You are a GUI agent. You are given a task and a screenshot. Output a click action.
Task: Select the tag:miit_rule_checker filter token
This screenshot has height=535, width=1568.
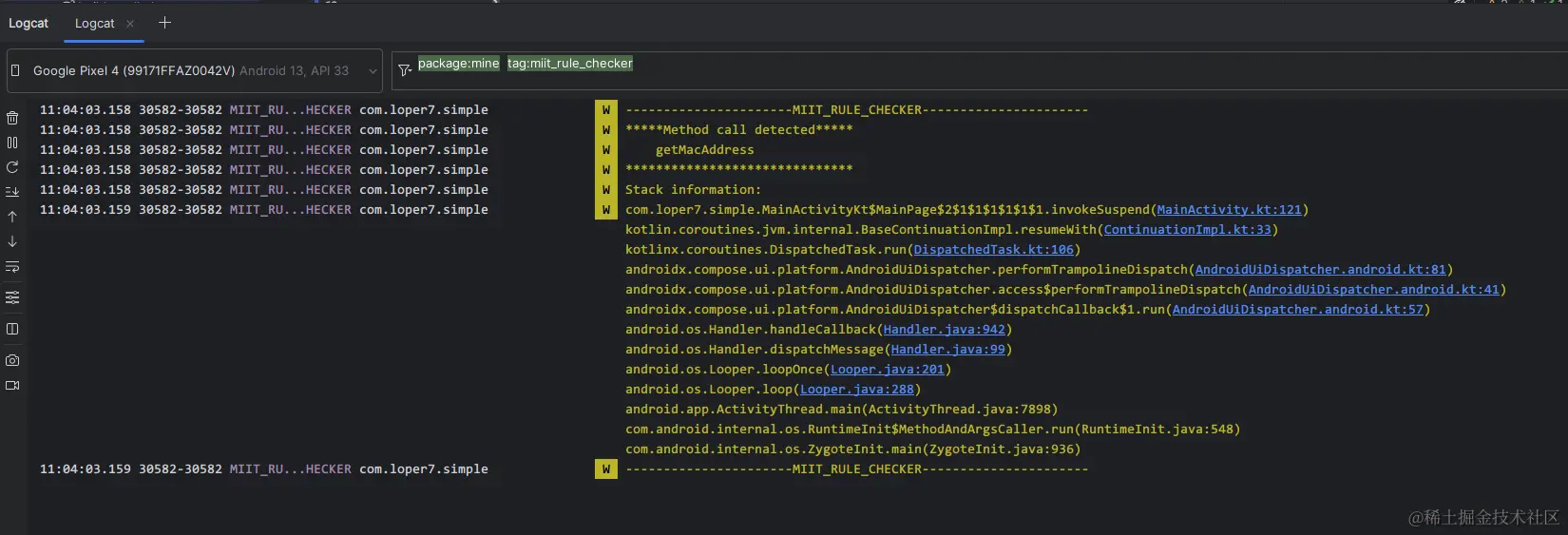coord(569,64)
